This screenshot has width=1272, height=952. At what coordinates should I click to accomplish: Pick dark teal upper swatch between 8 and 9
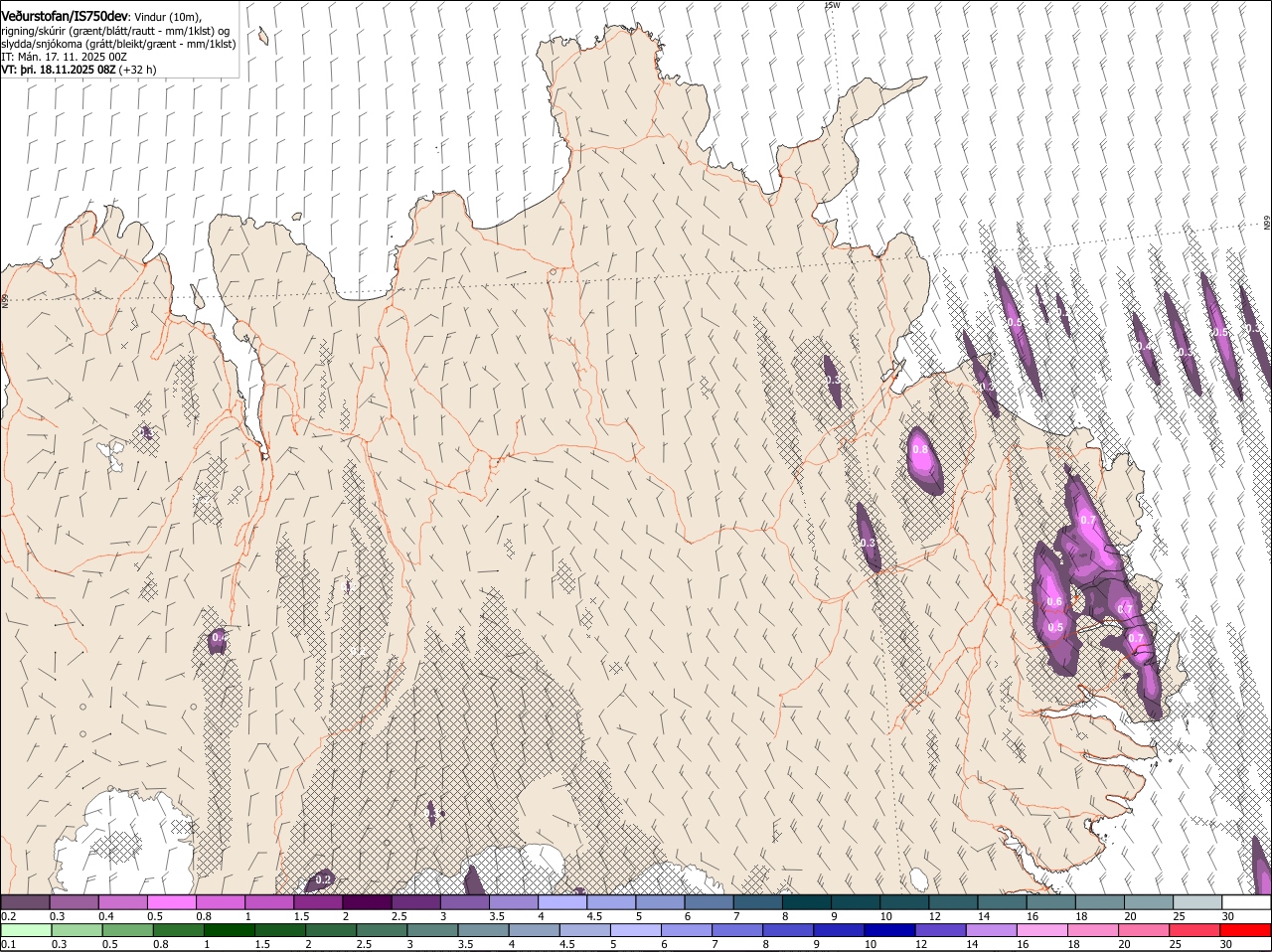807,902
